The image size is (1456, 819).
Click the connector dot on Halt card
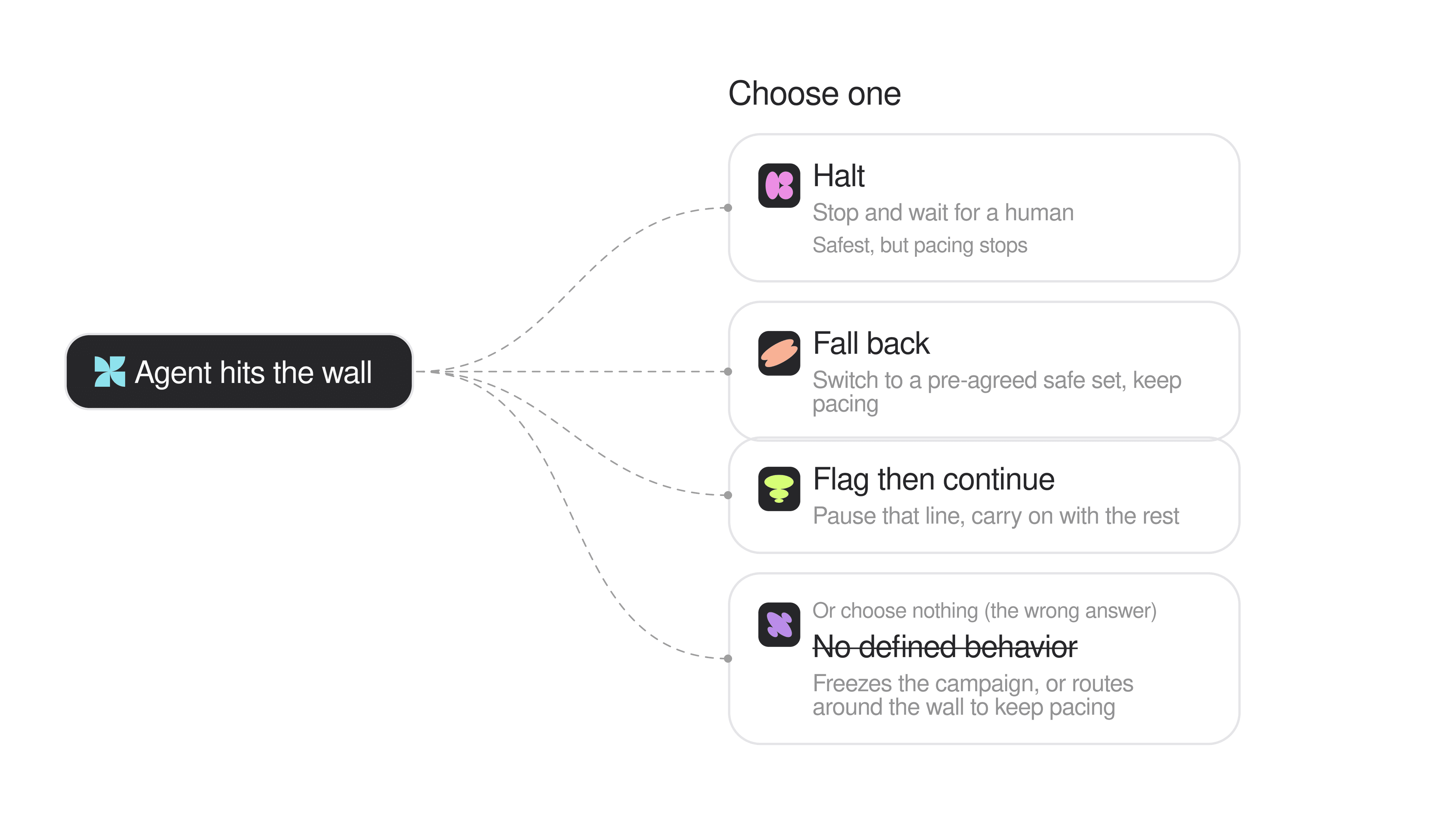[728, 207]
